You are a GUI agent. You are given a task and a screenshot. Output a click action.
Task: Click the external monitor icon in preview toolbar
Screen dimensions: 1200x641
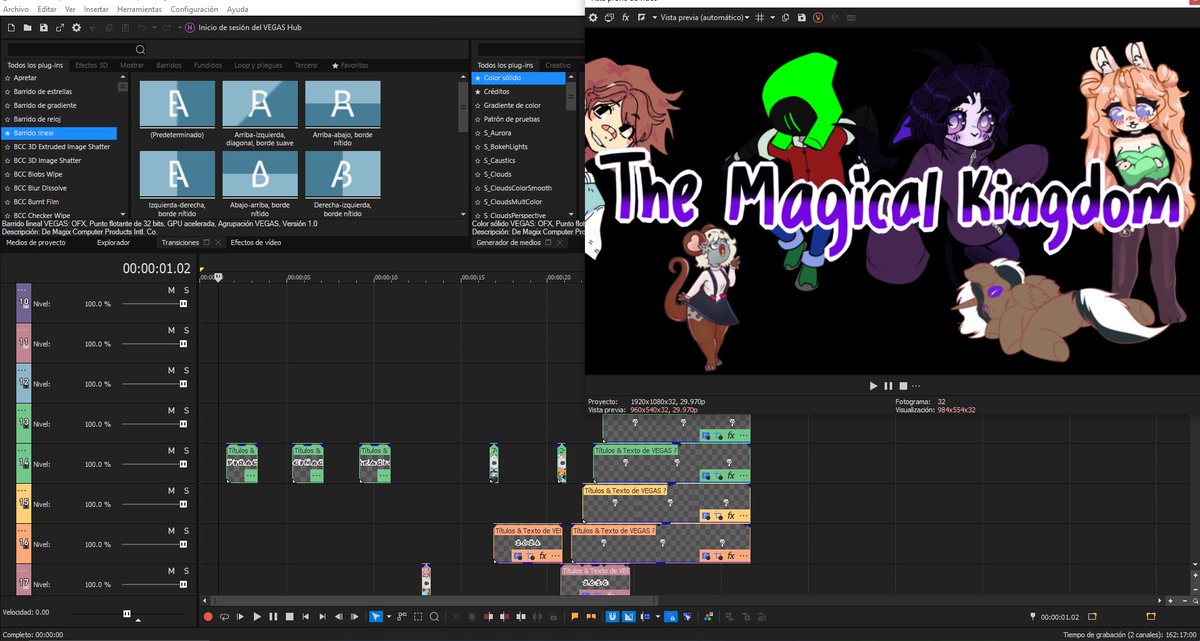(609, 18)
